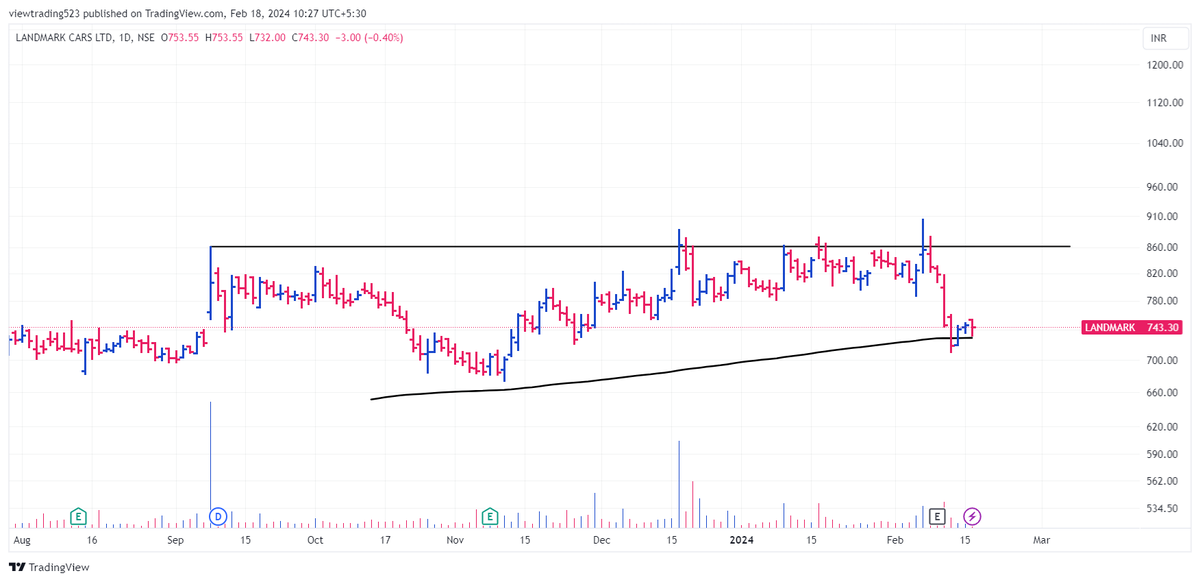1200x582 pixels.
Task: Click the purple lightning bolt event marker
Action: (x=972, y=517)
